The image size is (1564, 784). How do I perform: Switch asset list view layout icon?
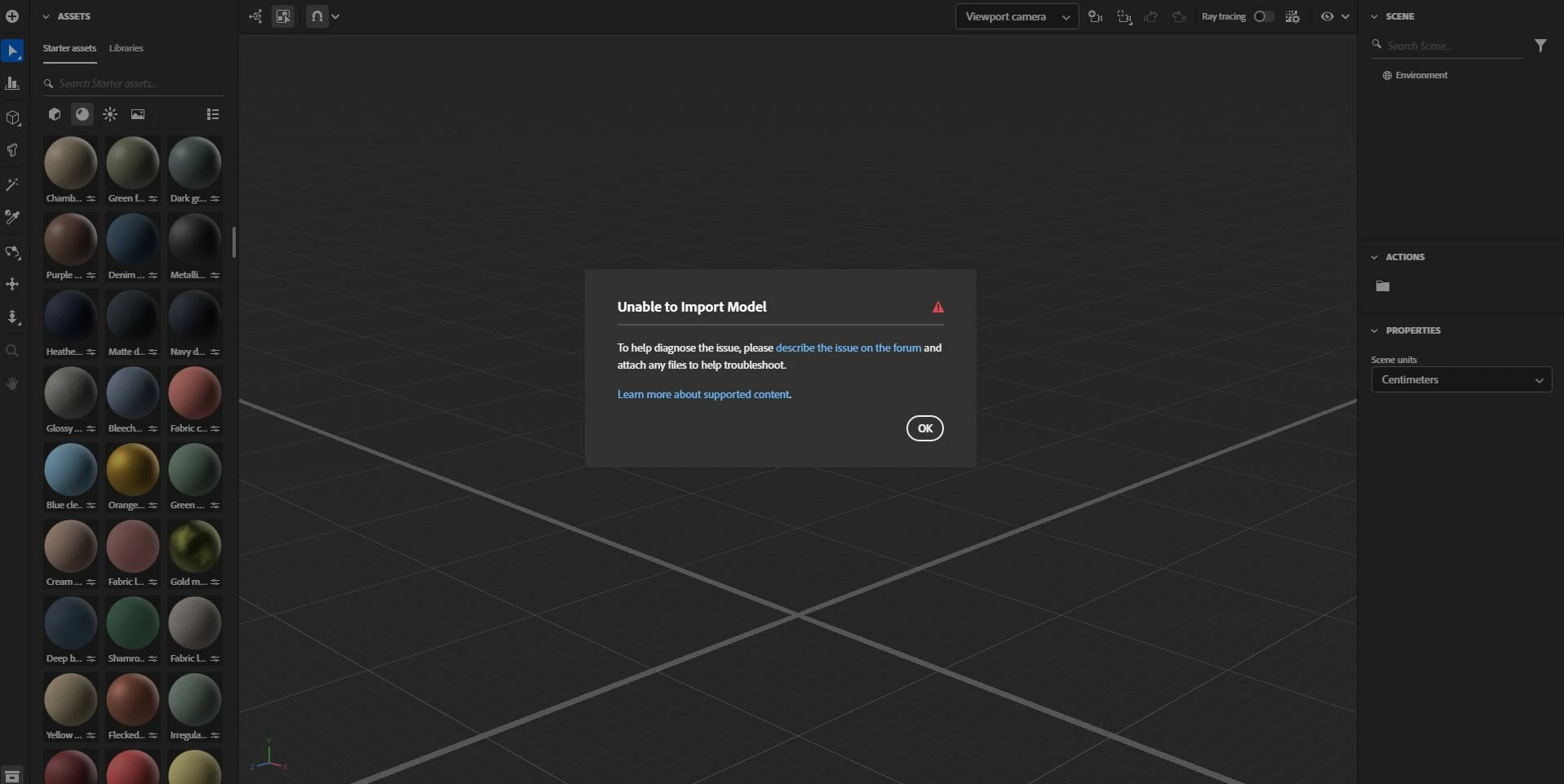pos(213,114)
